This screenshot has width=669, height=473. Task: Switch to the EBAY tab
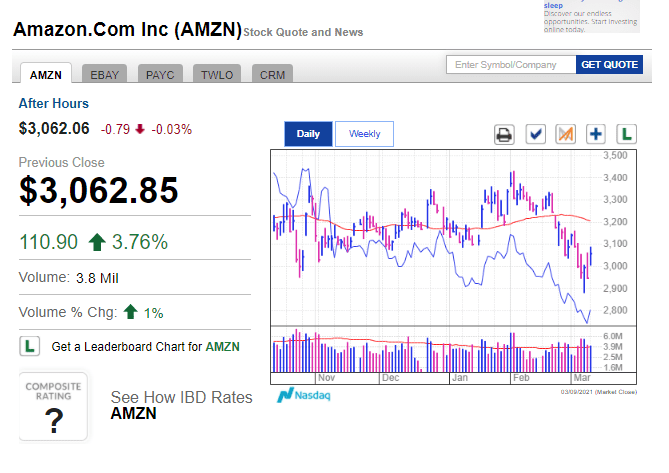[x=104, y=75]
